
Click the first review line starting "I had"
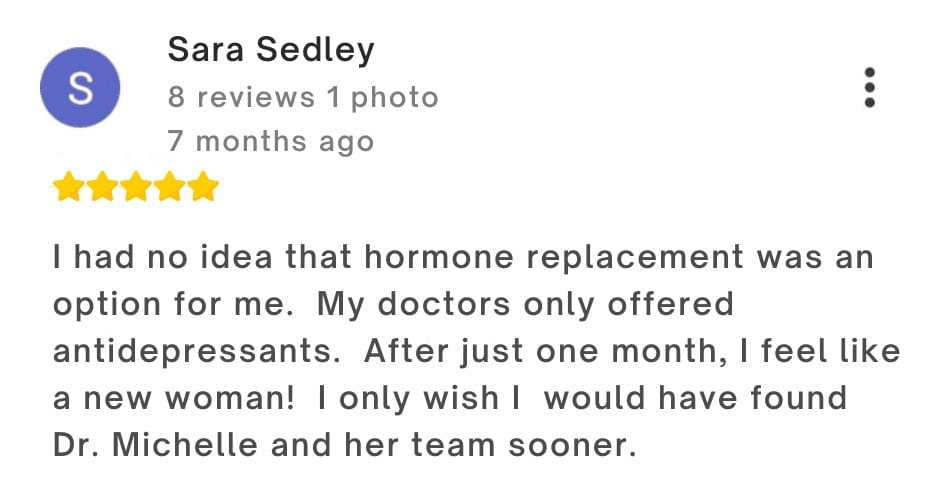[x=463, y=258]
